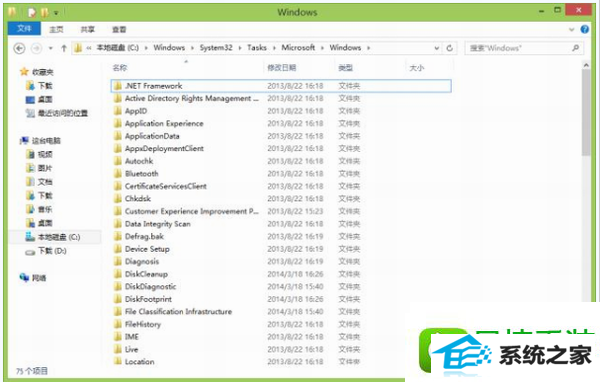
Task: Open recent locations dropdown arrow
Action: click(51, 48)
